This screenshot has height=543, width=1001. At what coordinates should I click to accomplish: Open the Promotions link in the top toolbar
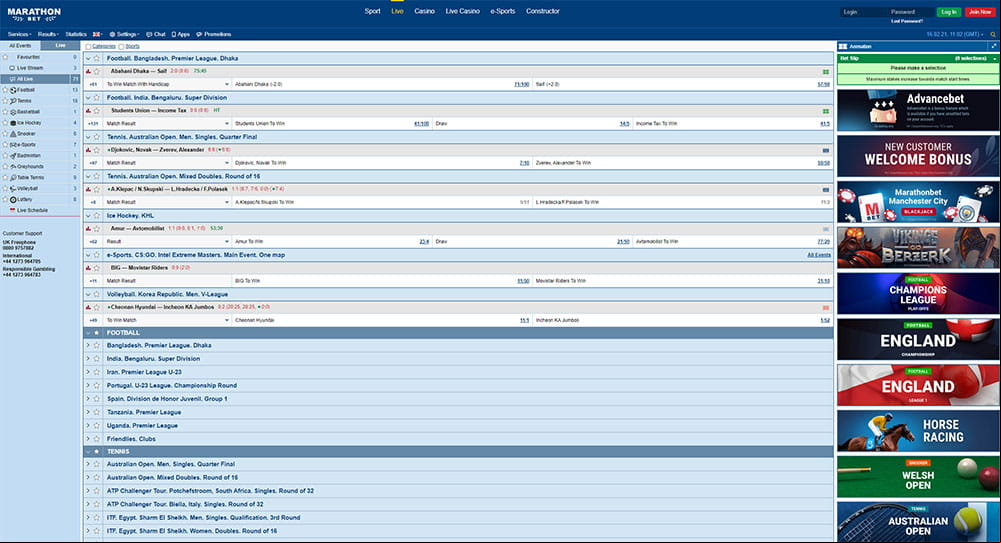(x=213, y=34)
